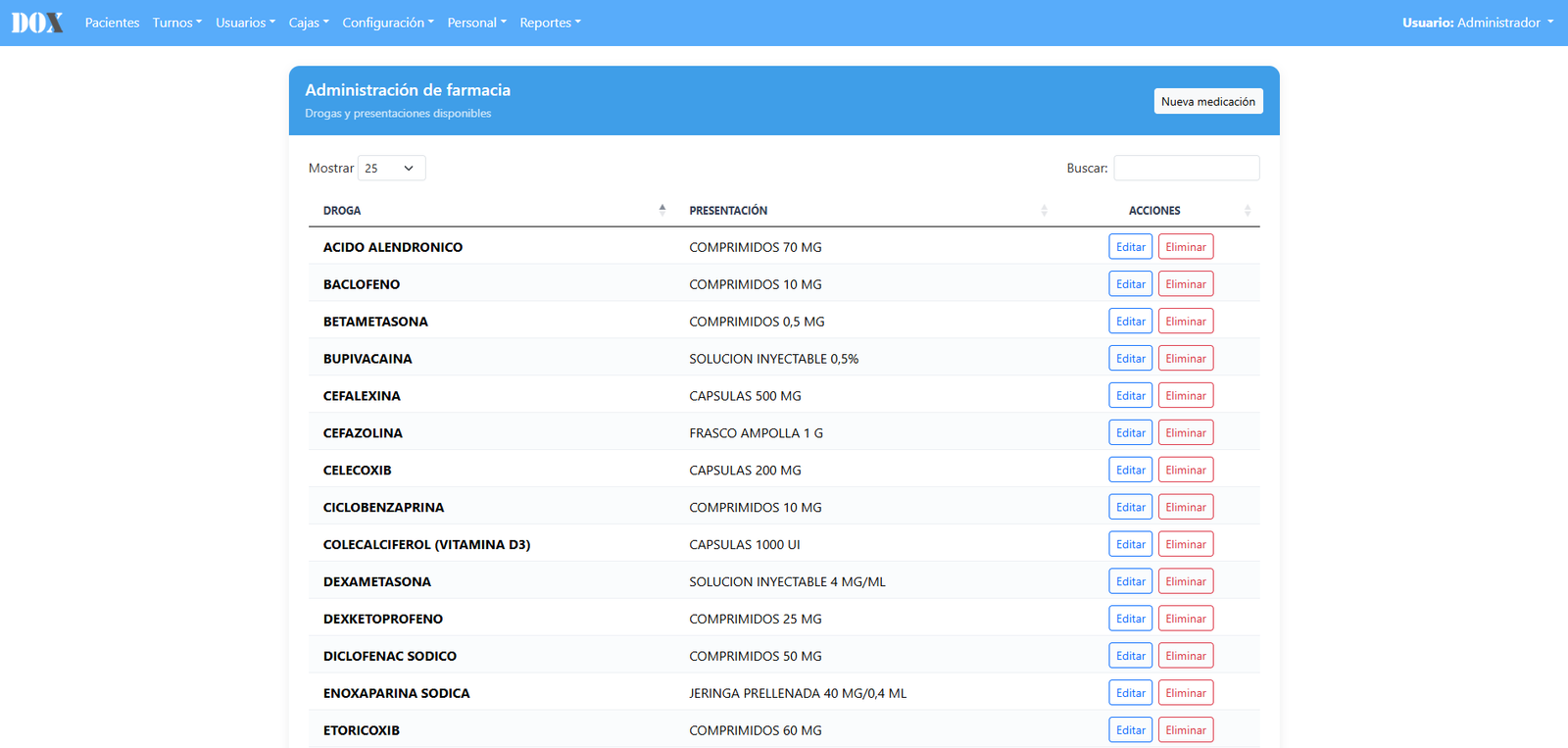Click the Nueva medicación button
Viewport: 1568px width, 748px height.
coord(1208,101)
